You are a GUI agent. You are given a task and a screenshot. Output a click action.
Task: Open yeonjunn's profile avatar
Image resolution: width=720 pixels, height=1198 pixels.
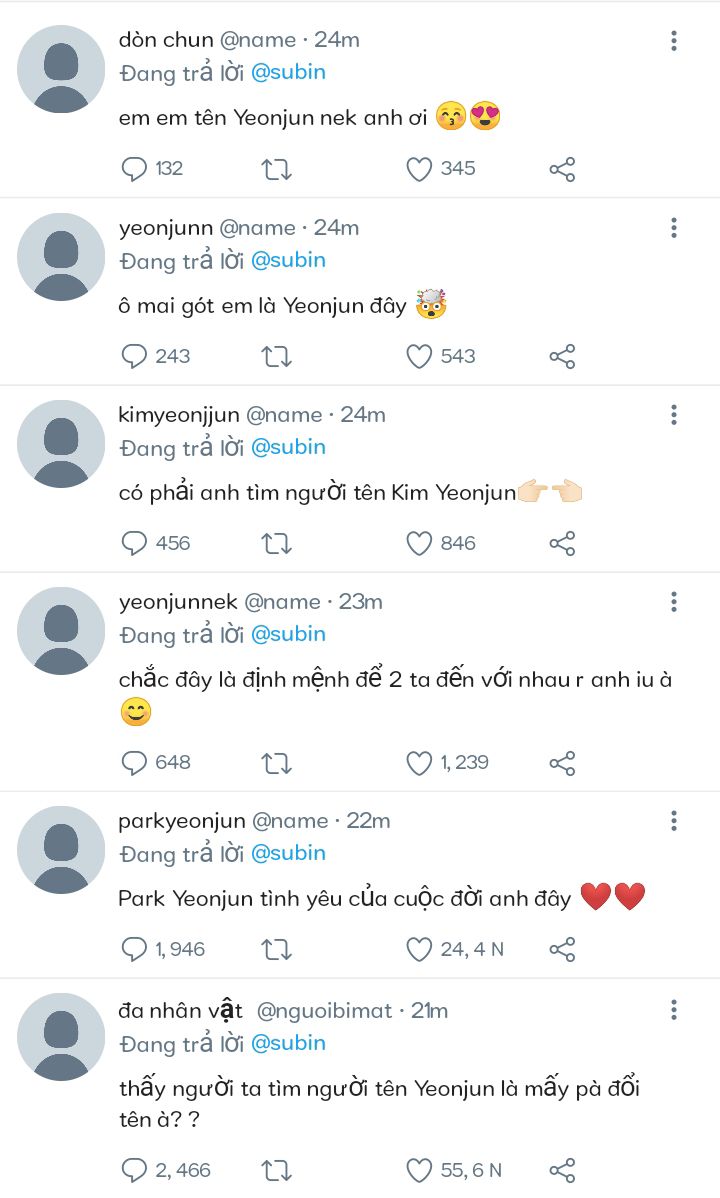point(61,257)
